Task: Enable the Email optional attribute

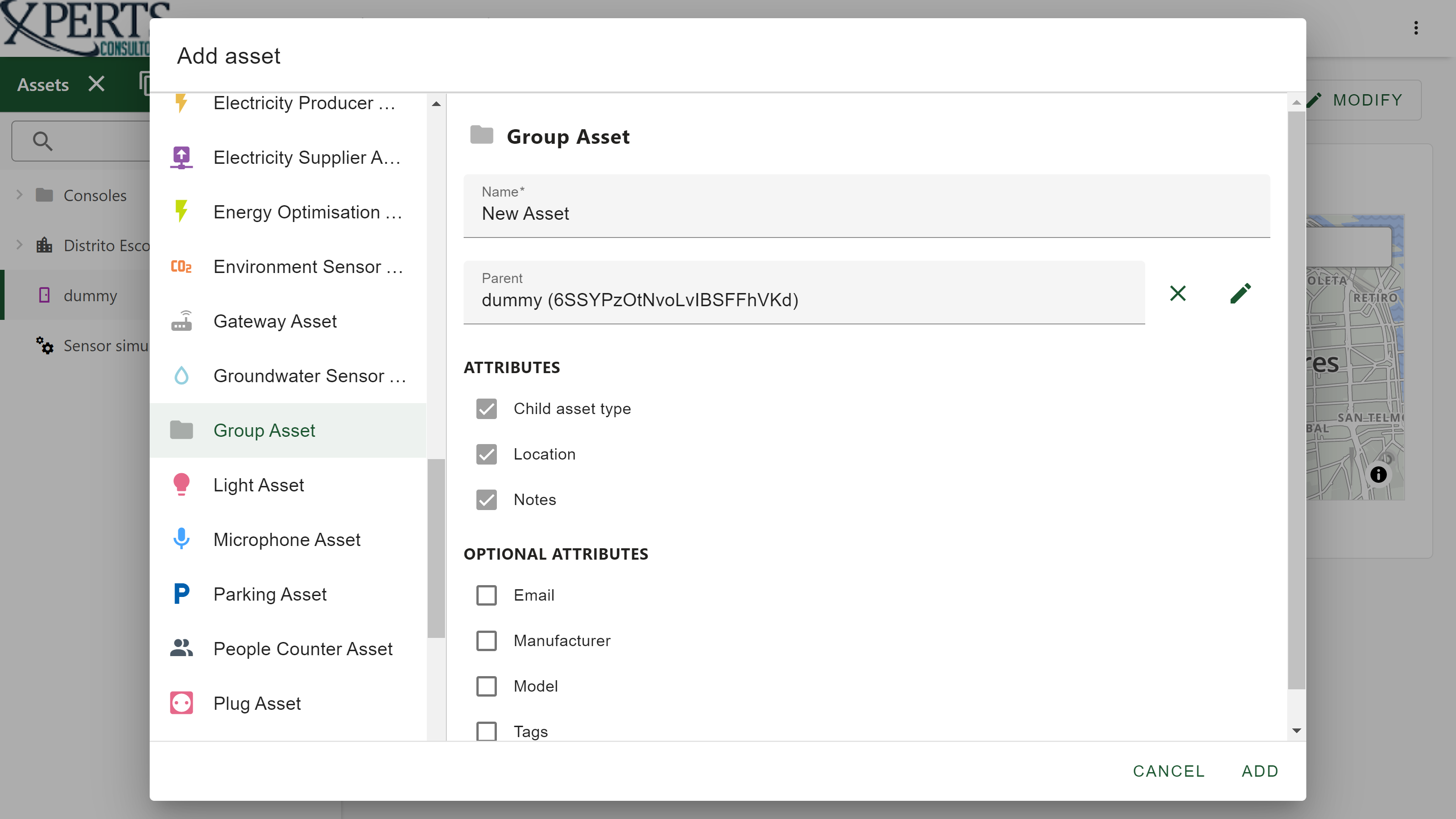Action: tap(486, 595)
